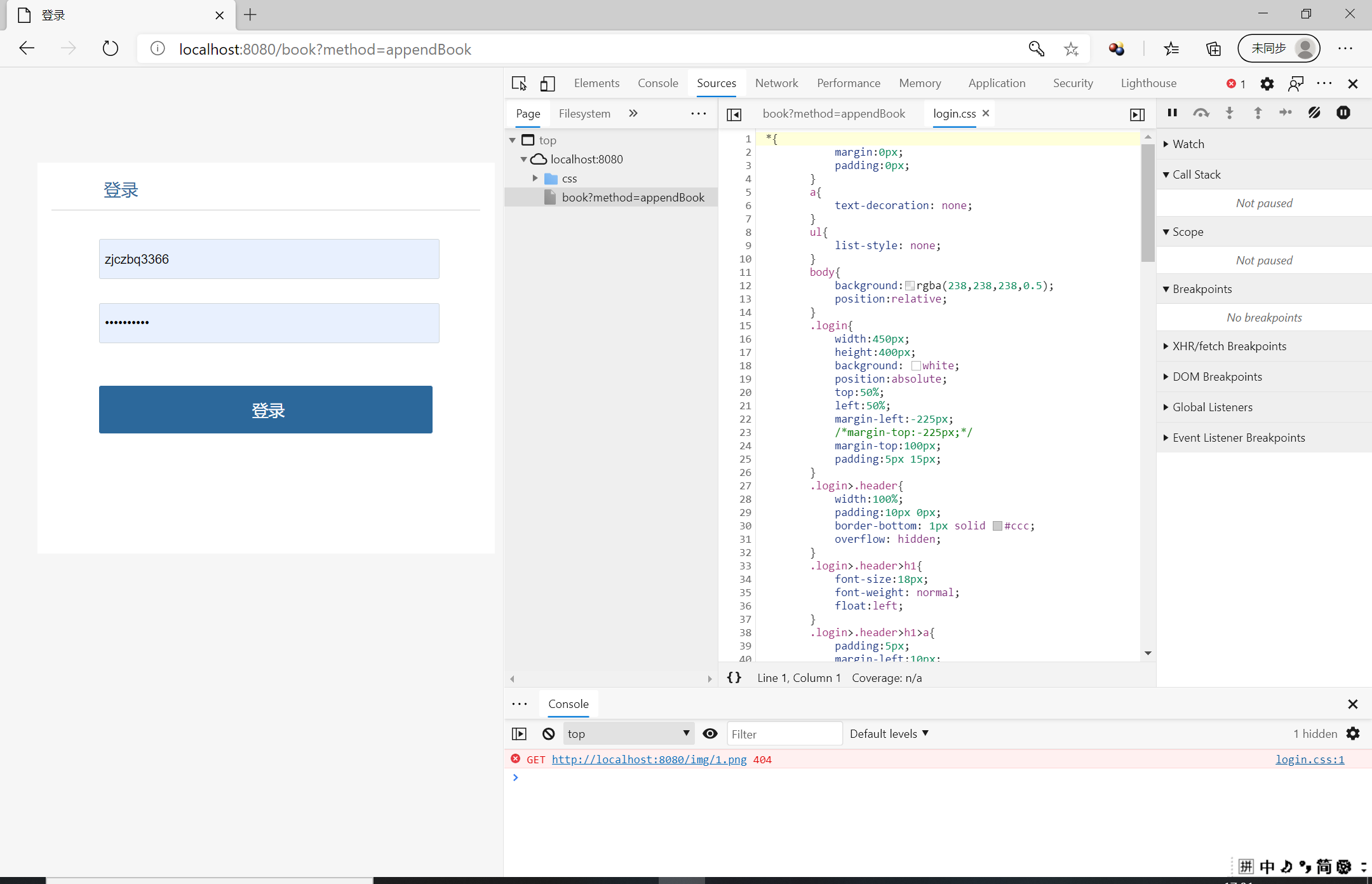Click the #ccc color swatch in code
Image resolution: width=1372 pixels, height=884 pixels.
coord(997,526)
